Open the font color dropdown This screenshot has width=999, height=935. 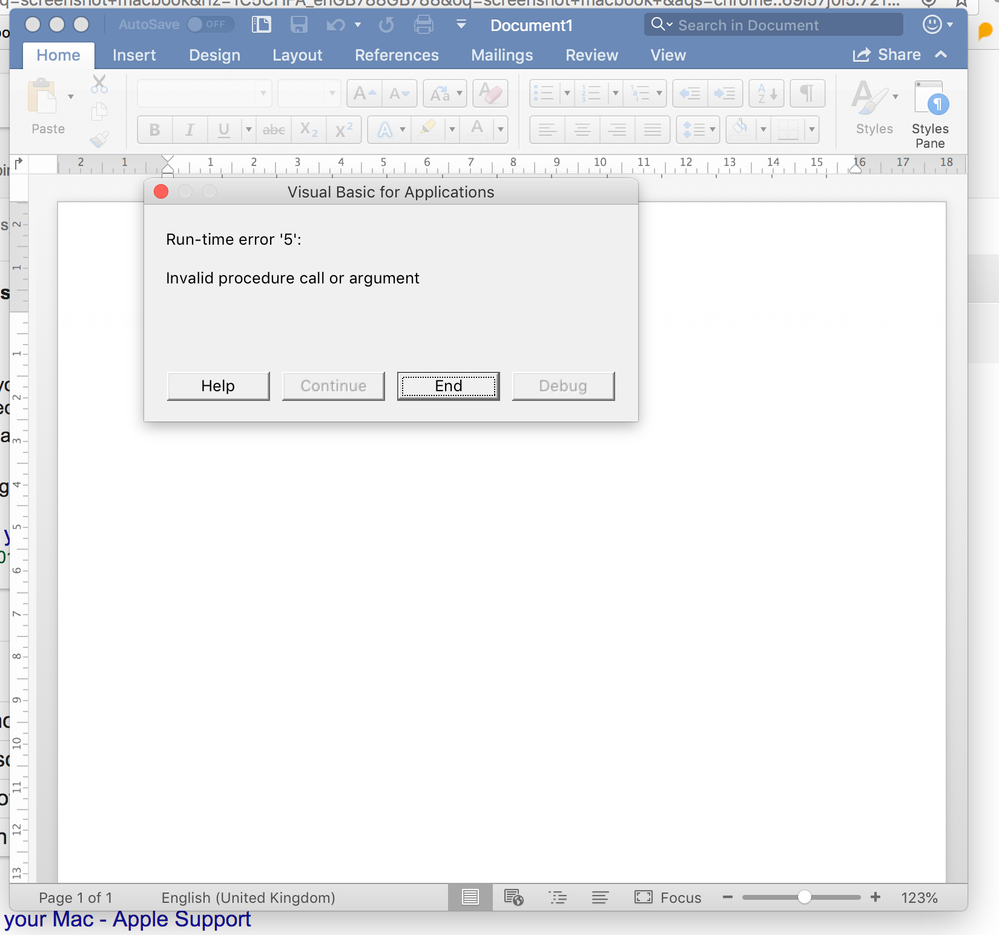(x=499, y=129)
